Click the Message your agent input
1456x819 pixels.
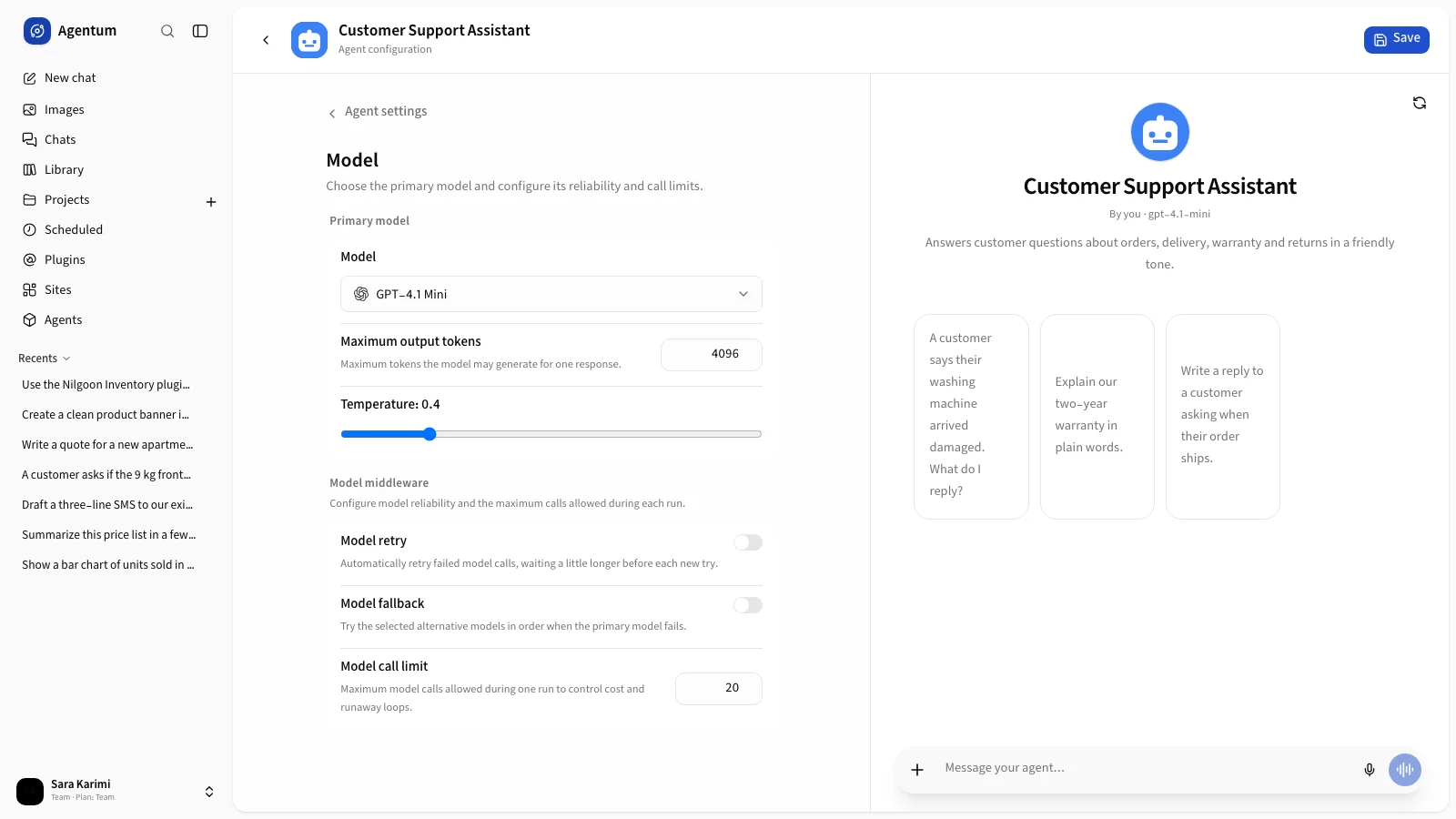point(1147,768)
